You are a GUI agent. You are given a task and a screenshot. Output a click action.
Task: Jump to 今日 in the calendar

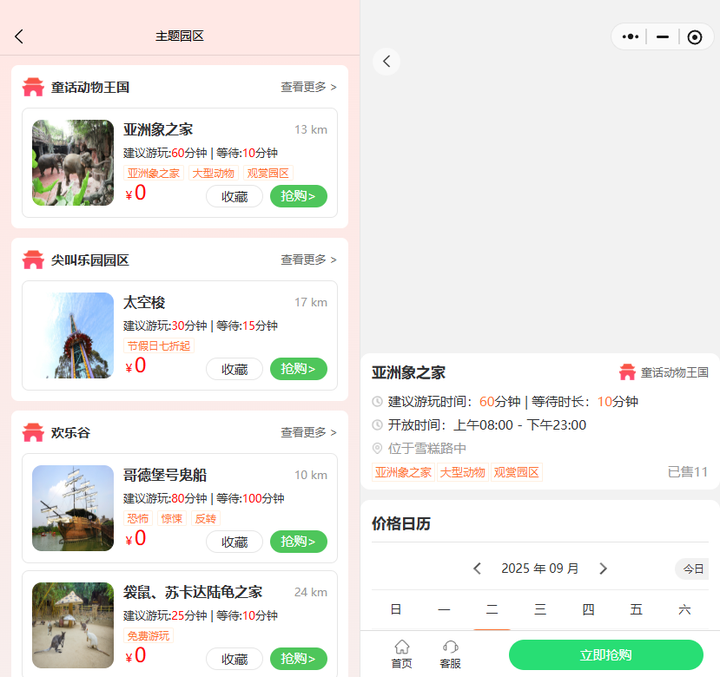(692, 569)
